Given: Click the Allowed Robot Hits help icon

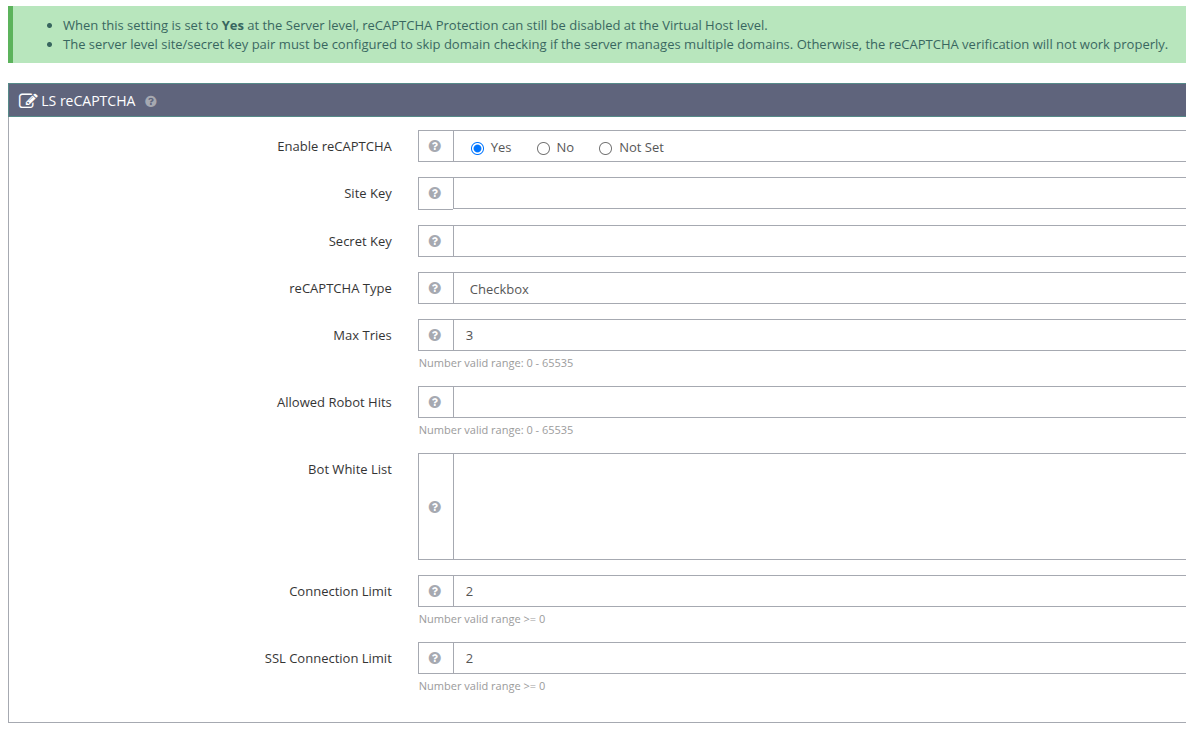Looking at the screenshot, I should click(435, 402).
